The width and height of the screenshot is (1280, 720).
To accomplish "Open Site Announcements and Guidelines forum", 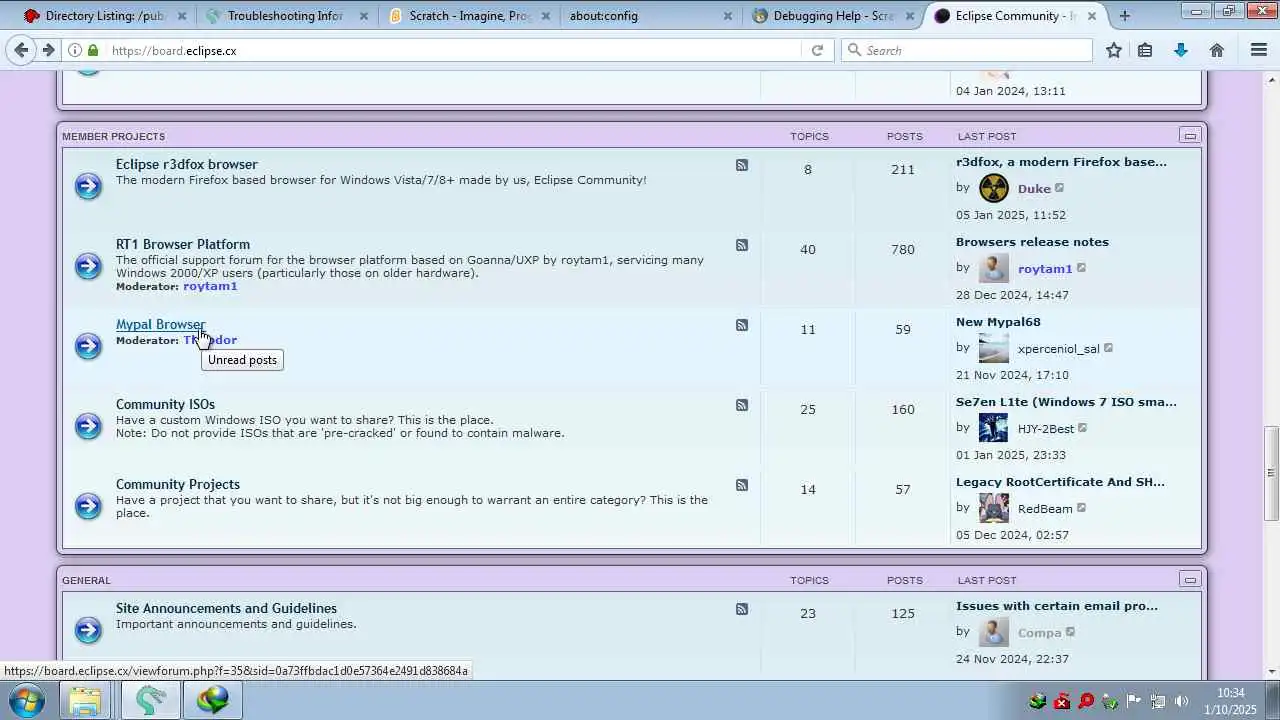I will click(x=226, y=608).
